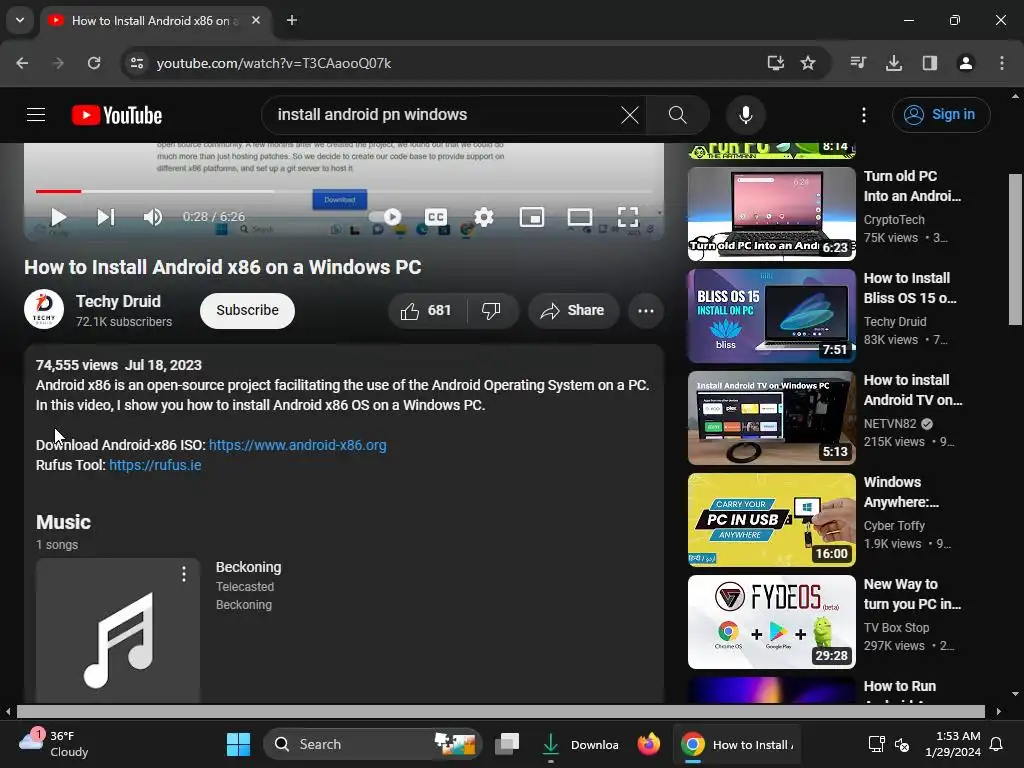The image size is (1024, 768).
Task: Go to the YouTube home logo
Action: pos(117,115)
